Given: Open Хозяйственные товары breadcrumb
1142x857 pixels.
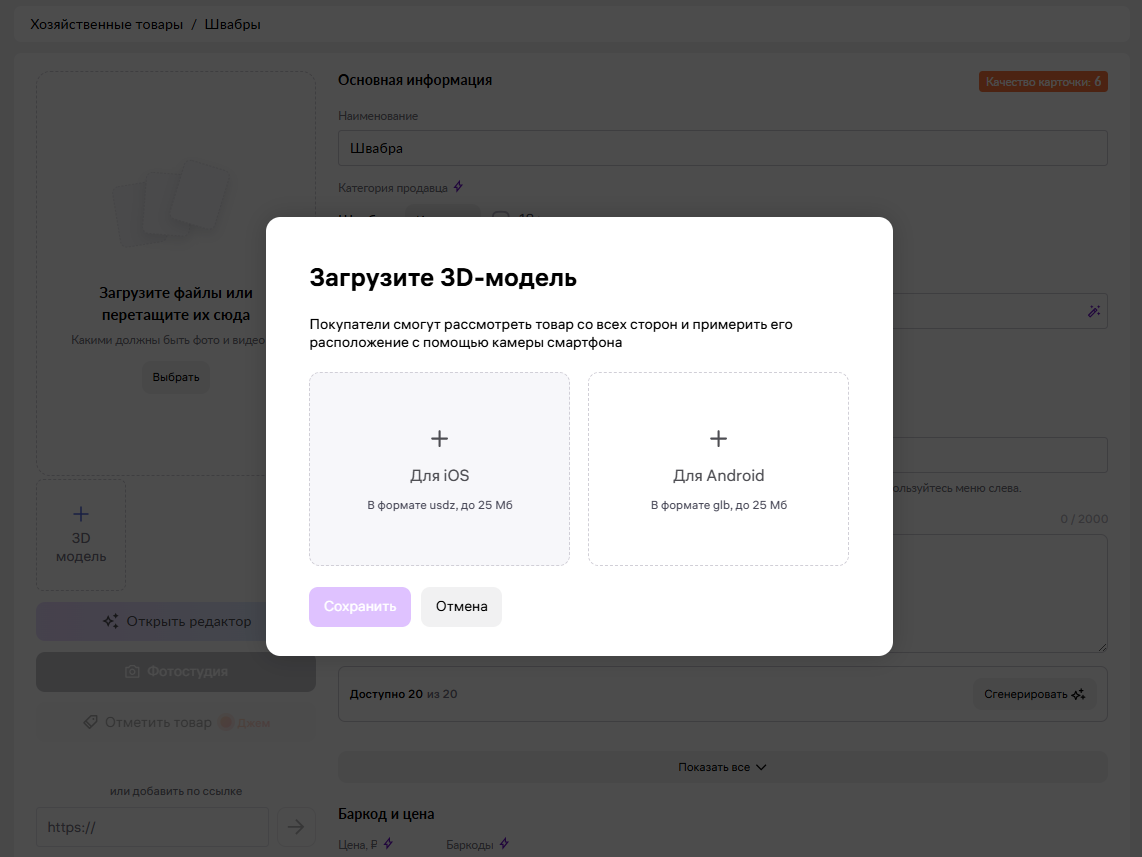Looking at the screenshot, I should (x=106, y=24).
